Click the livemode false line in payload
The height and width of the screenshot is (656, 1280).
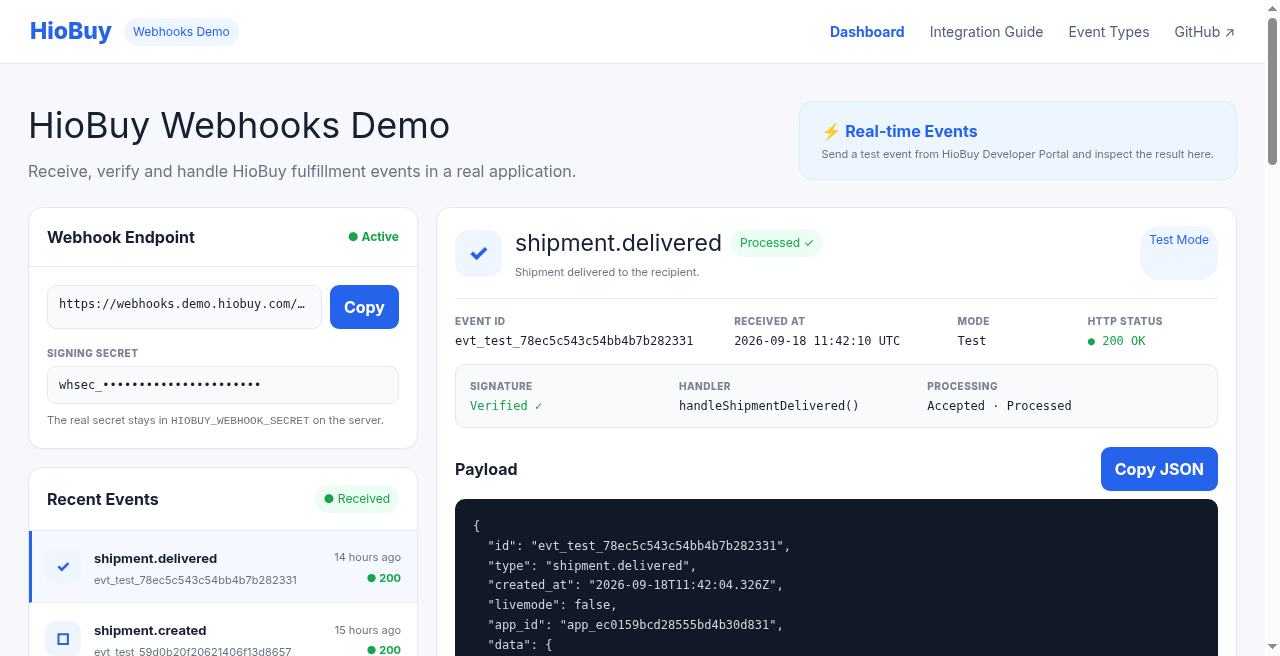point(552,605)
